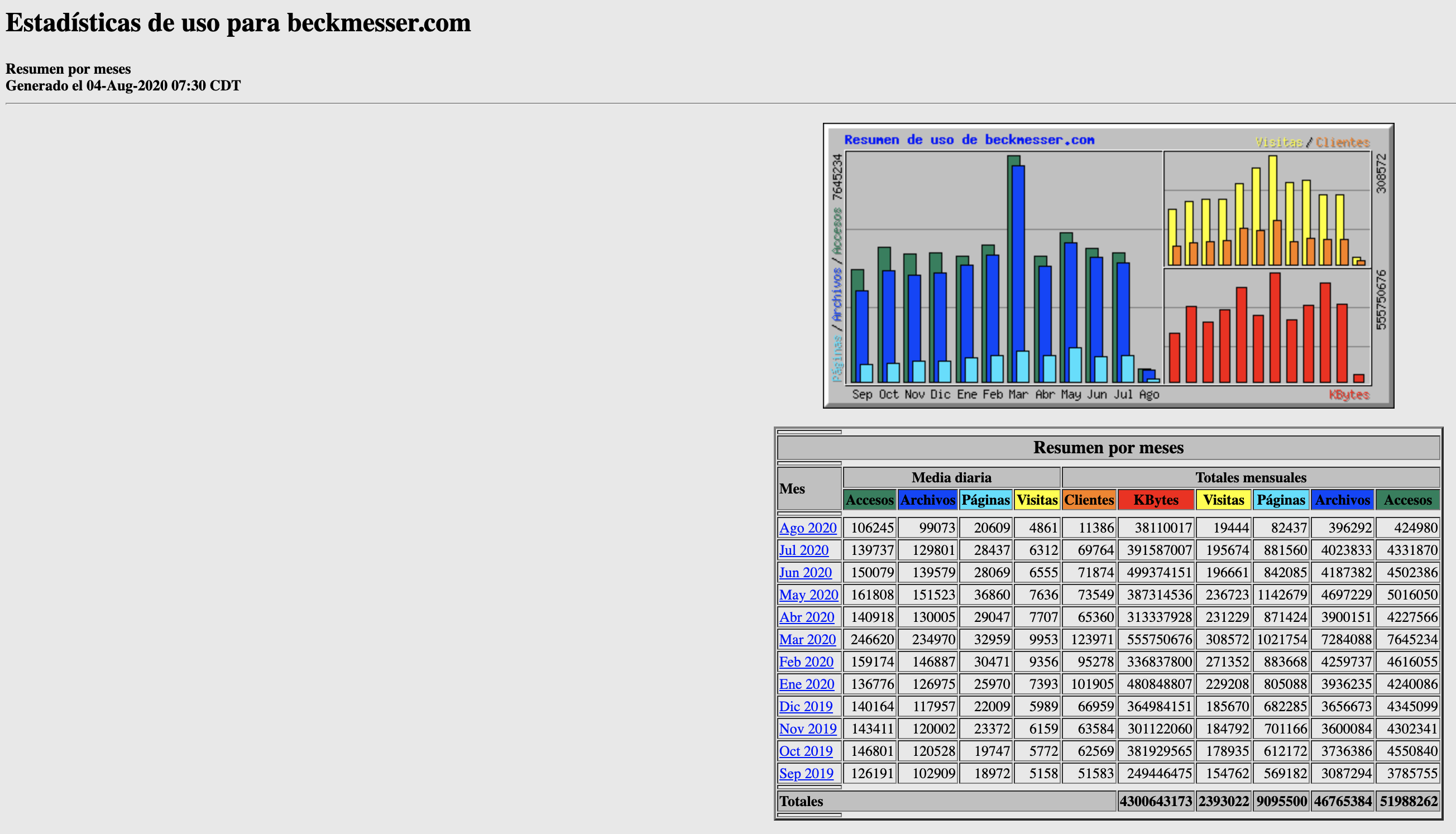The height and width of the screenshot is (834, 1456).
Task: Click the Feb 2020 month link
Action: pos(806,662)
